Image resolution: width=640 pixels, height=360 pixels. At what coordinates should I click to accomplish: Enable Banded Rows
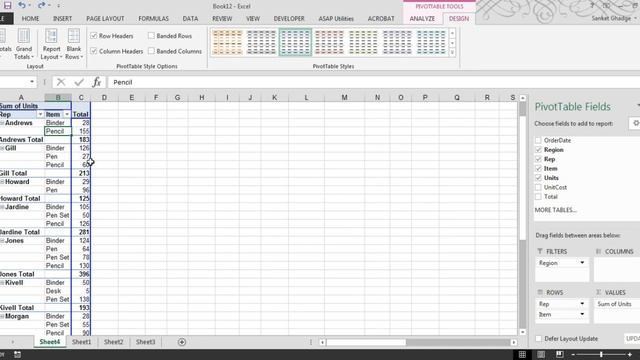151,36
